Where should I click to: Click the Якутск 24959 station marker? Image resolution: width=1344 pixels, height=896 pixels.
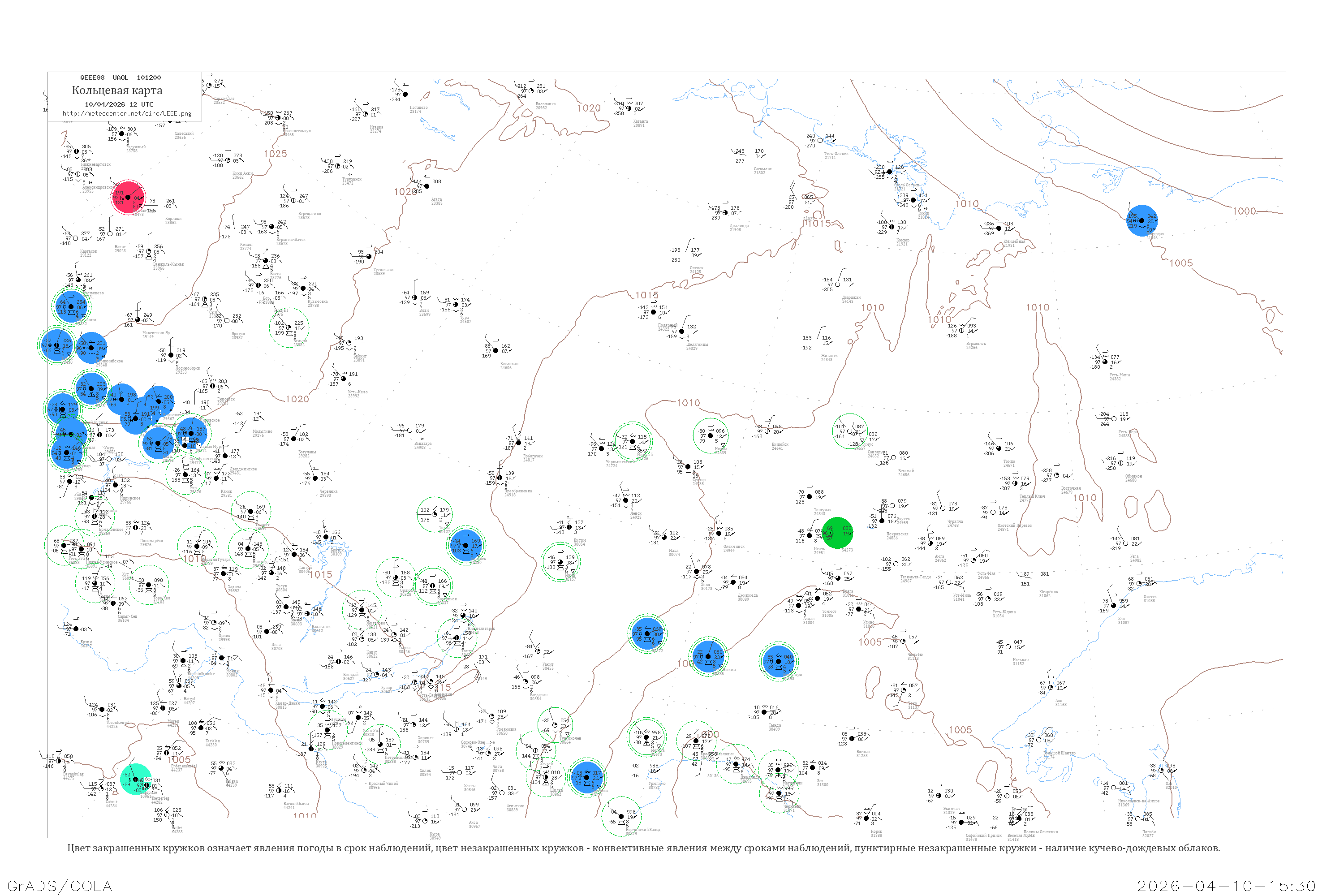click(x=882, y=521)
